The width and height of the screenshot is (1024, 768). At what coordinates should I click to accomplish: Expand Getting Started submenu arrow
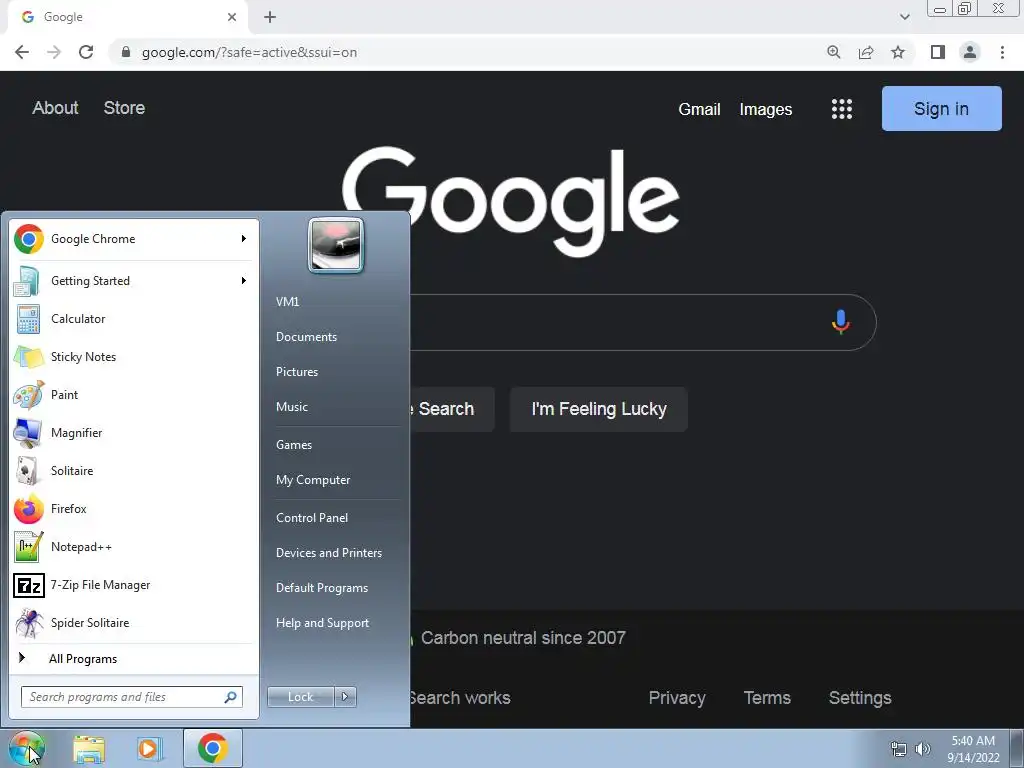point(244,281)
